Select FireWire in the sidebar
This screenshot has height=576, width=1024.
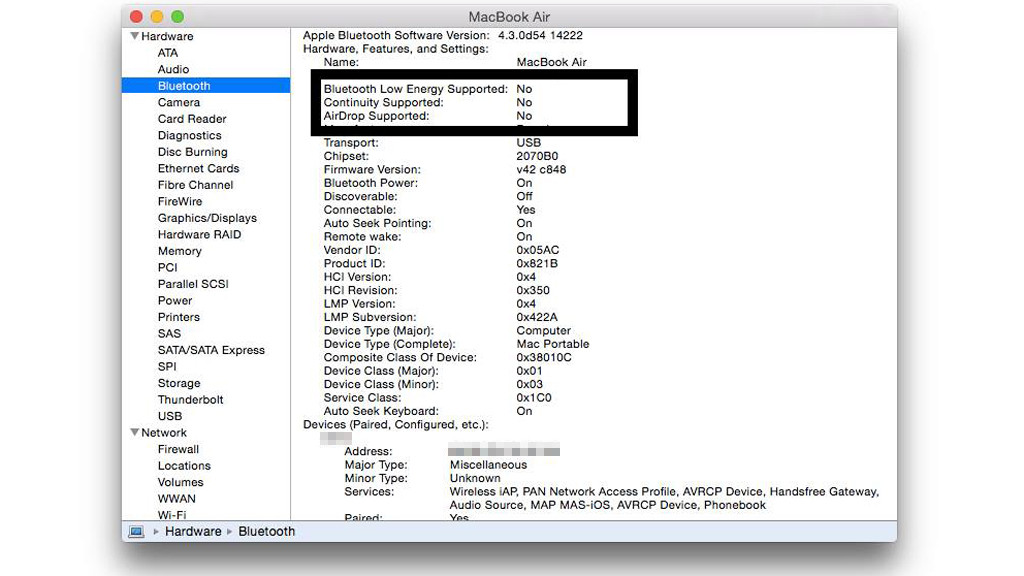pyautogui.click(x=180, y=201)
